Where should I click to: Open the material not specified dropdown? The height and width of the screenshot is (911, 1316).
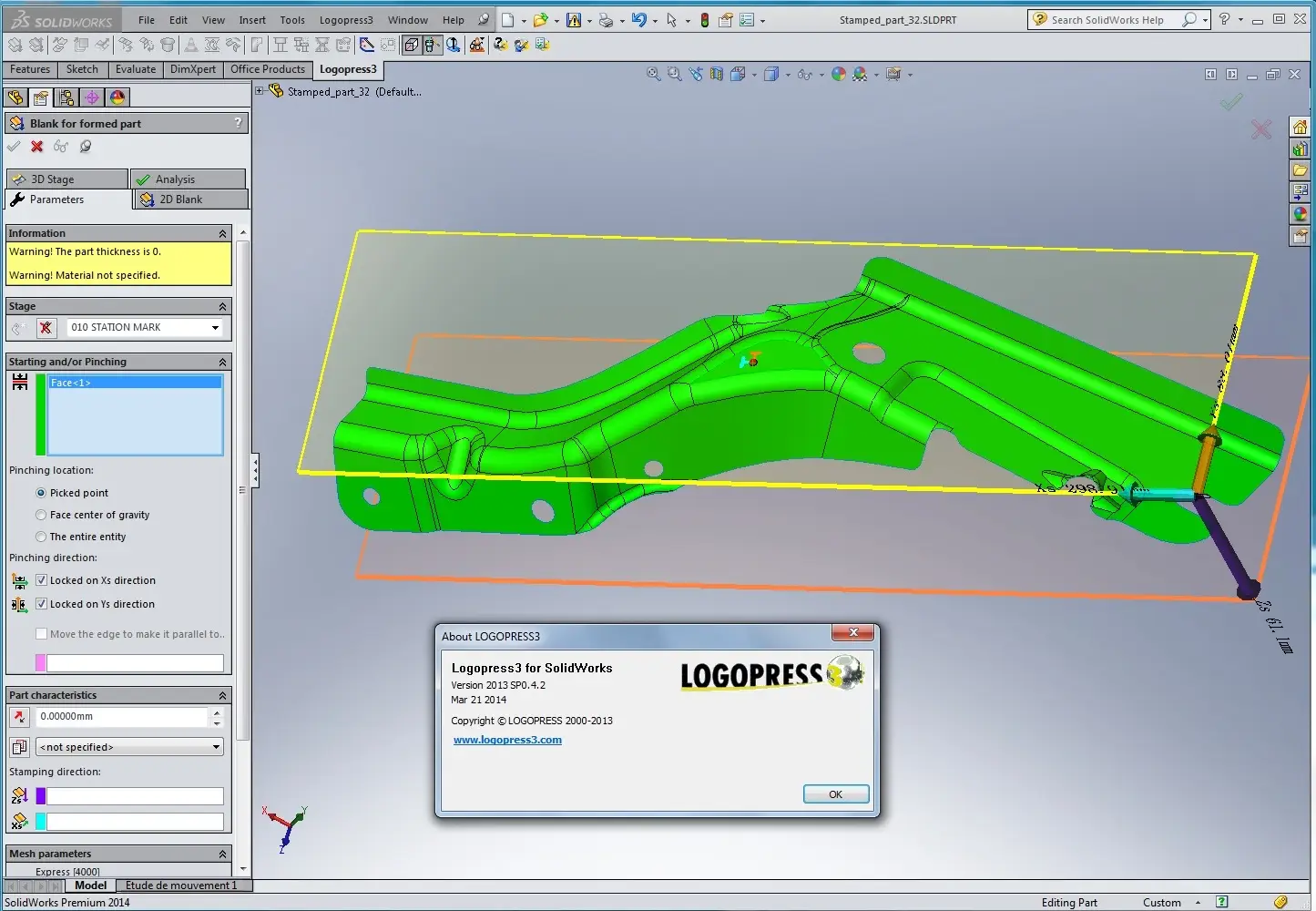[x=216, y=747]
